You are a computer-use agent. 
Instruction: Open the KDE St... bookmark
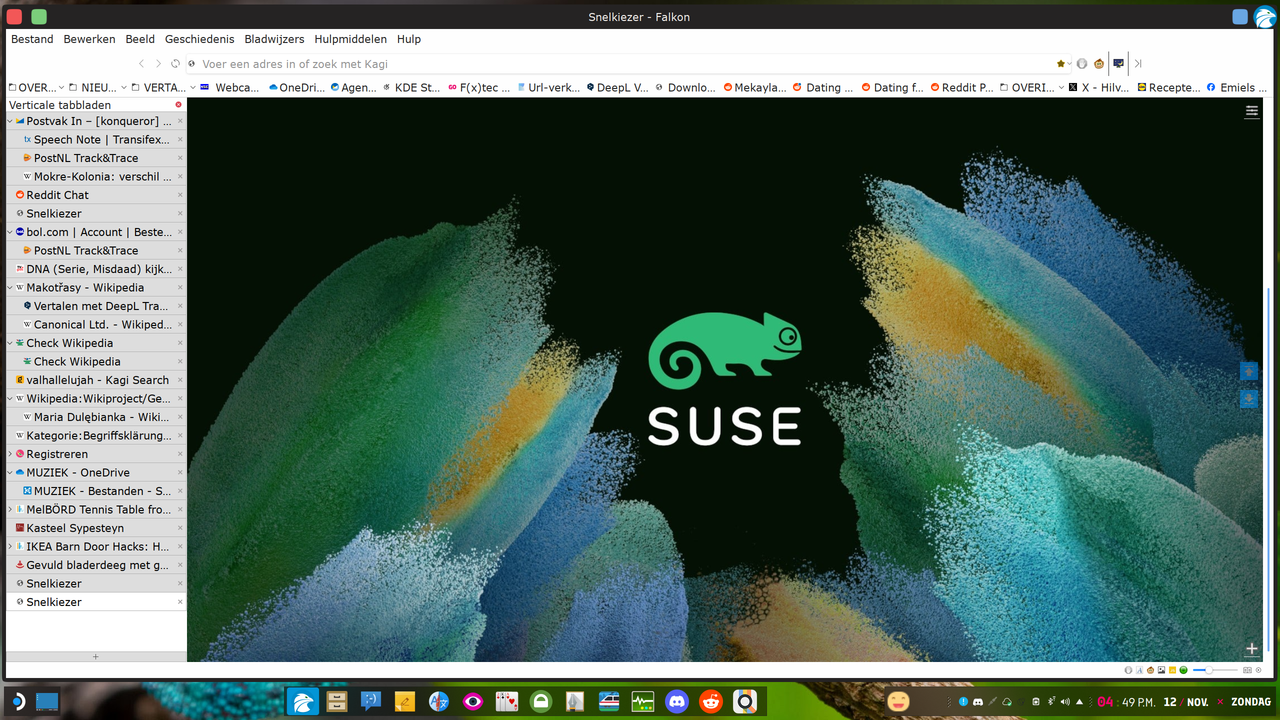pos(412,88)
